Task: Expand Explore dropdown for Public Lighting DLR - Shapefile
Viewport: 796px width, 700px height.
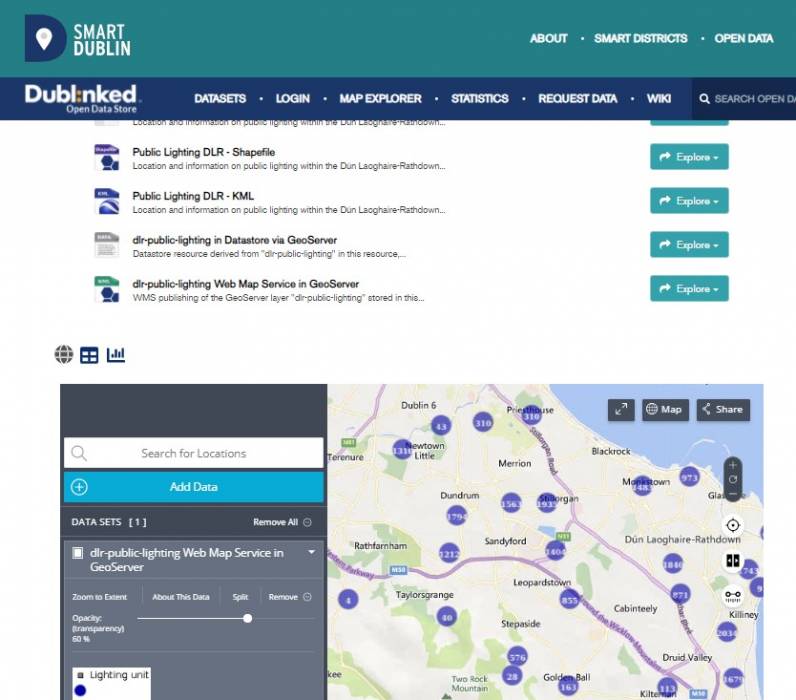Action: click(x=689, y=157)
